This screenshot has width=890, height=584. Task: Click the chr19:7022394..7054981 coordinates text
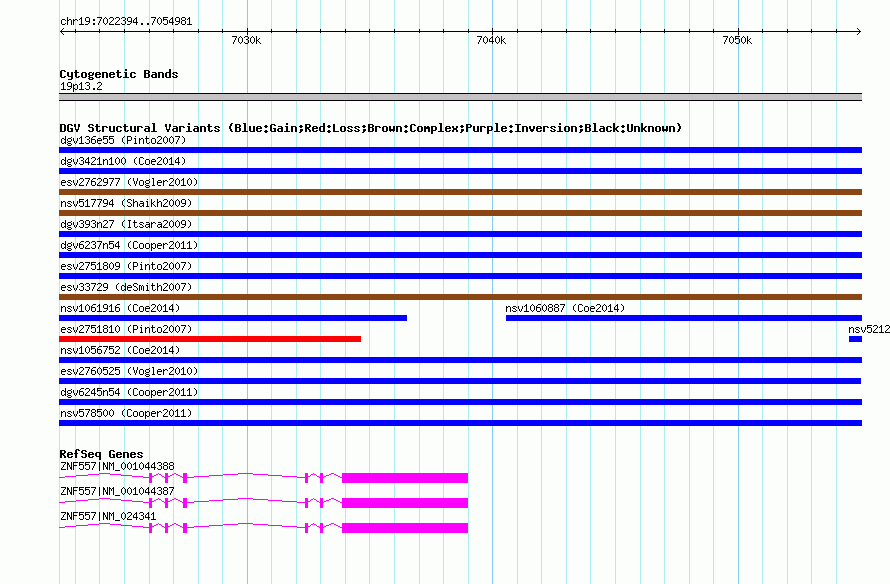tap(126, 22)
